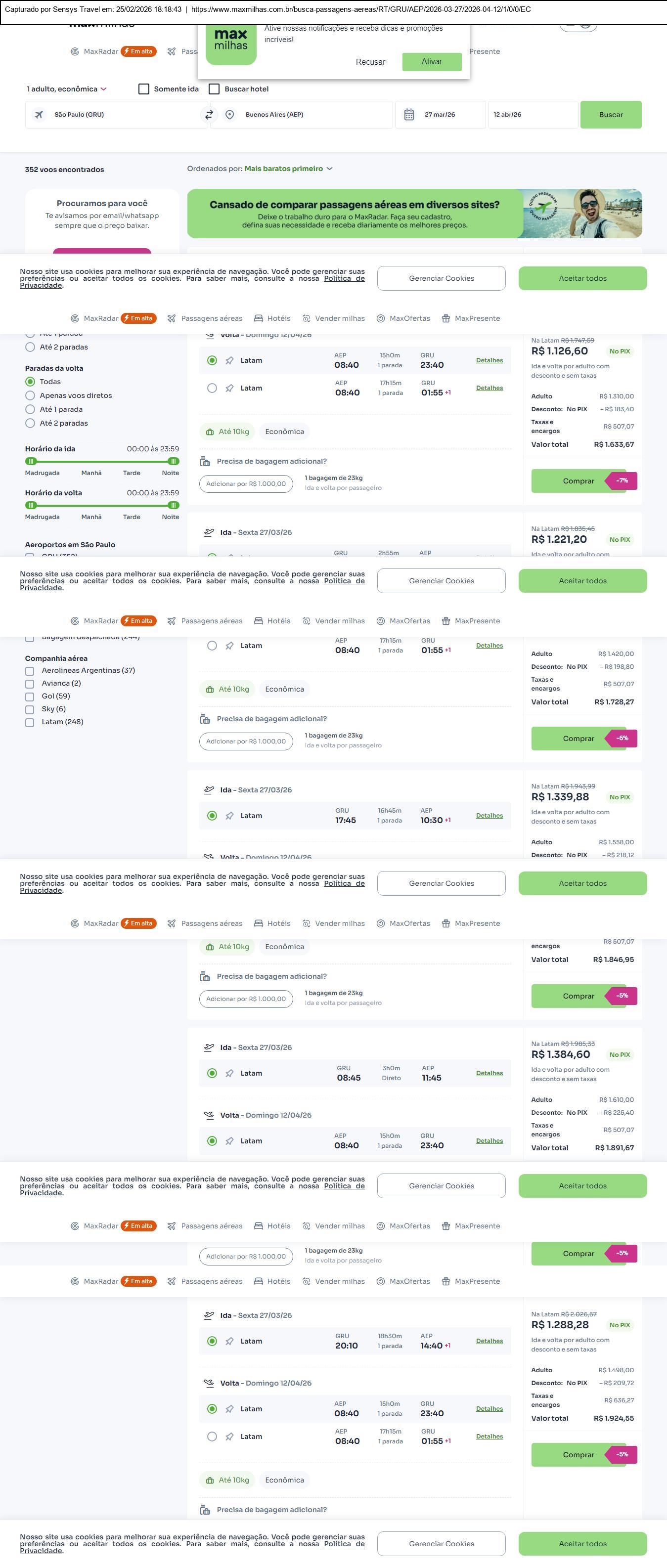The image size is (667, 1568).
Task: Click the location pin in Buenos Aires field
Action: coord(229,114)
